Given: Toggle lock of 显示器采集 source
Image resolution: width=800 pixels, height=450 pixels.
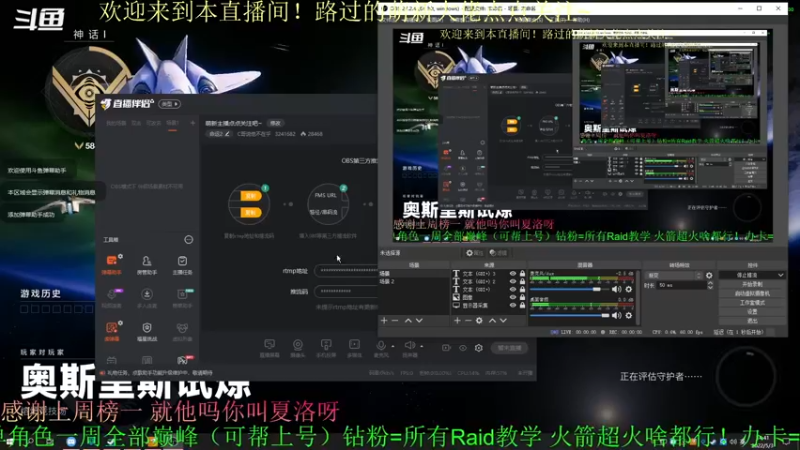Looking at the screenshot, I should [x=522, y=305].
